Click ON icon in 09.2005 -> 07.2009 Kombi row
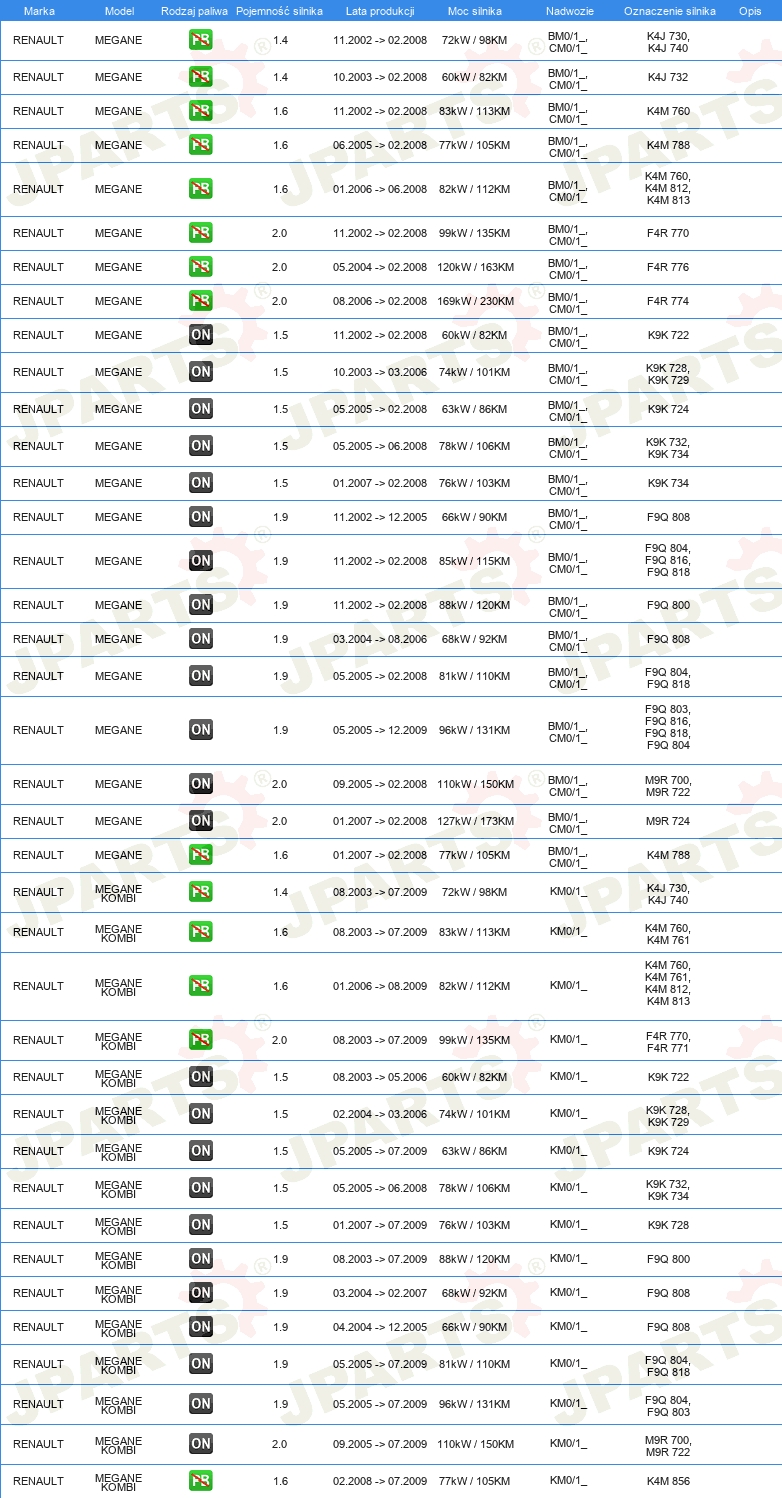782x1498 pixels. (201, 1444)
